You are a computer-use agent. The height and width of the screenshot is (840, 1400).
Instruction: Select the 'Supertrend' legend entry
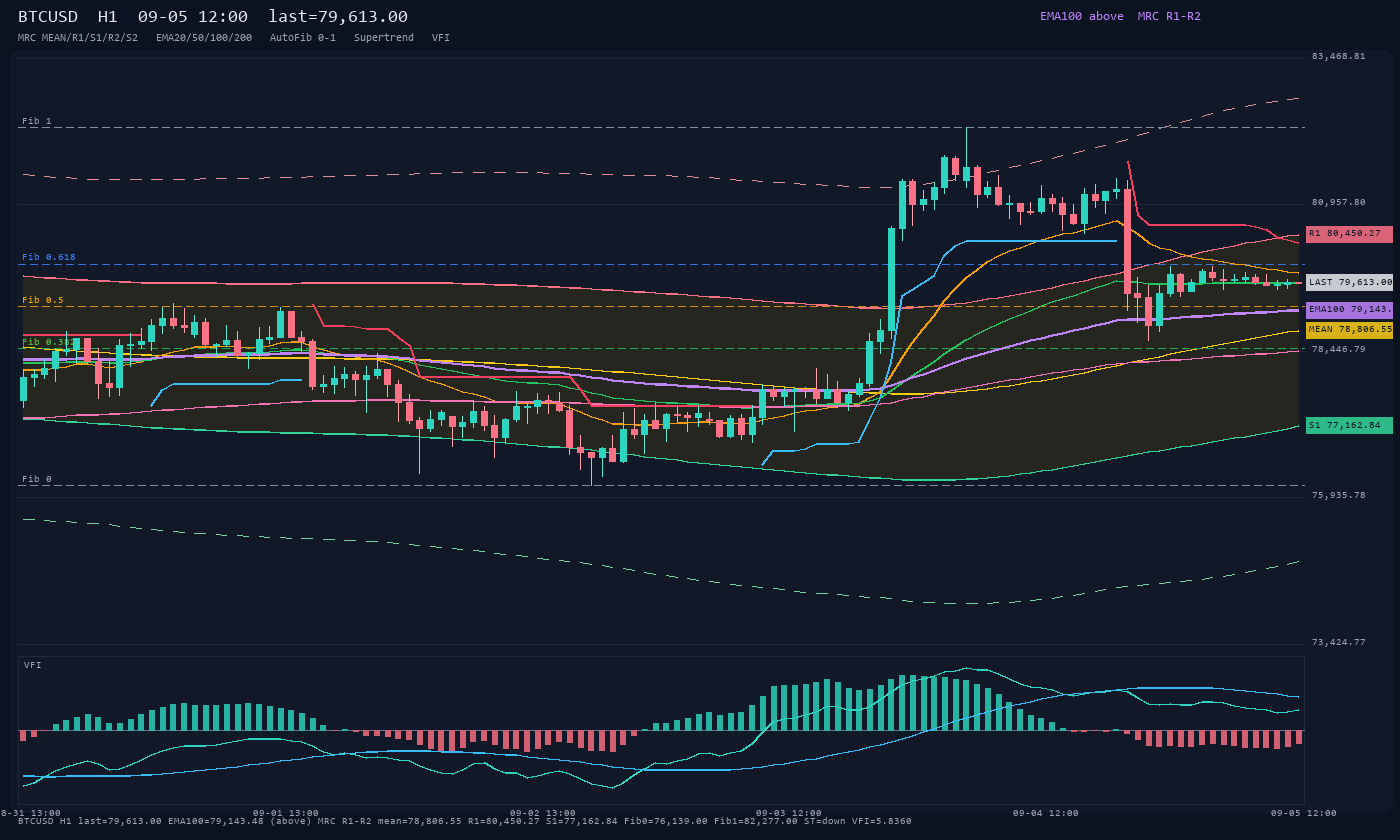coord(384,38)
